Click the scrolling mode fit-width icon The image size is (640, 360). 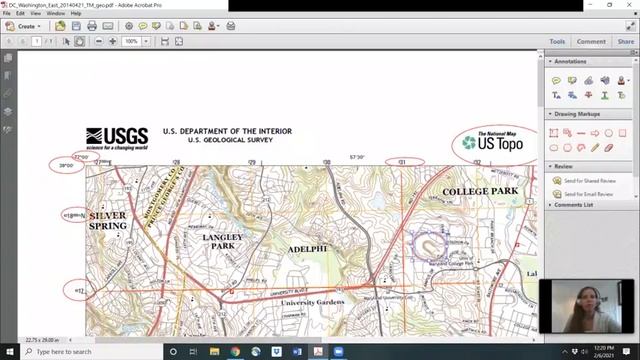tap(165, 41)
